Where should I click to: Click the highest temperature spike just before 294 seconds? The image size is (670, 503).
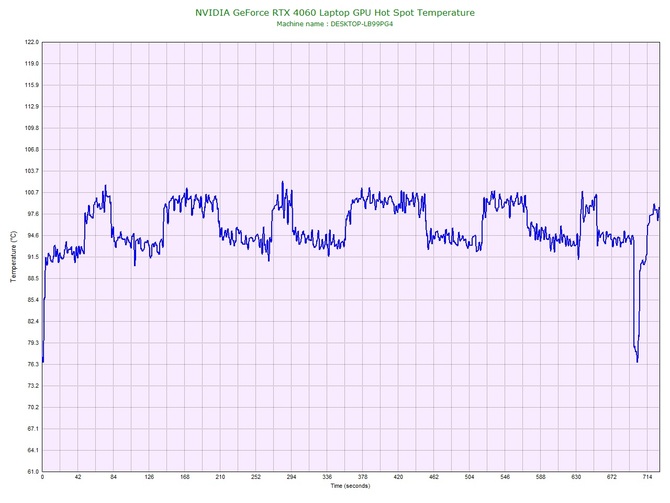click(x=282, y=182)
